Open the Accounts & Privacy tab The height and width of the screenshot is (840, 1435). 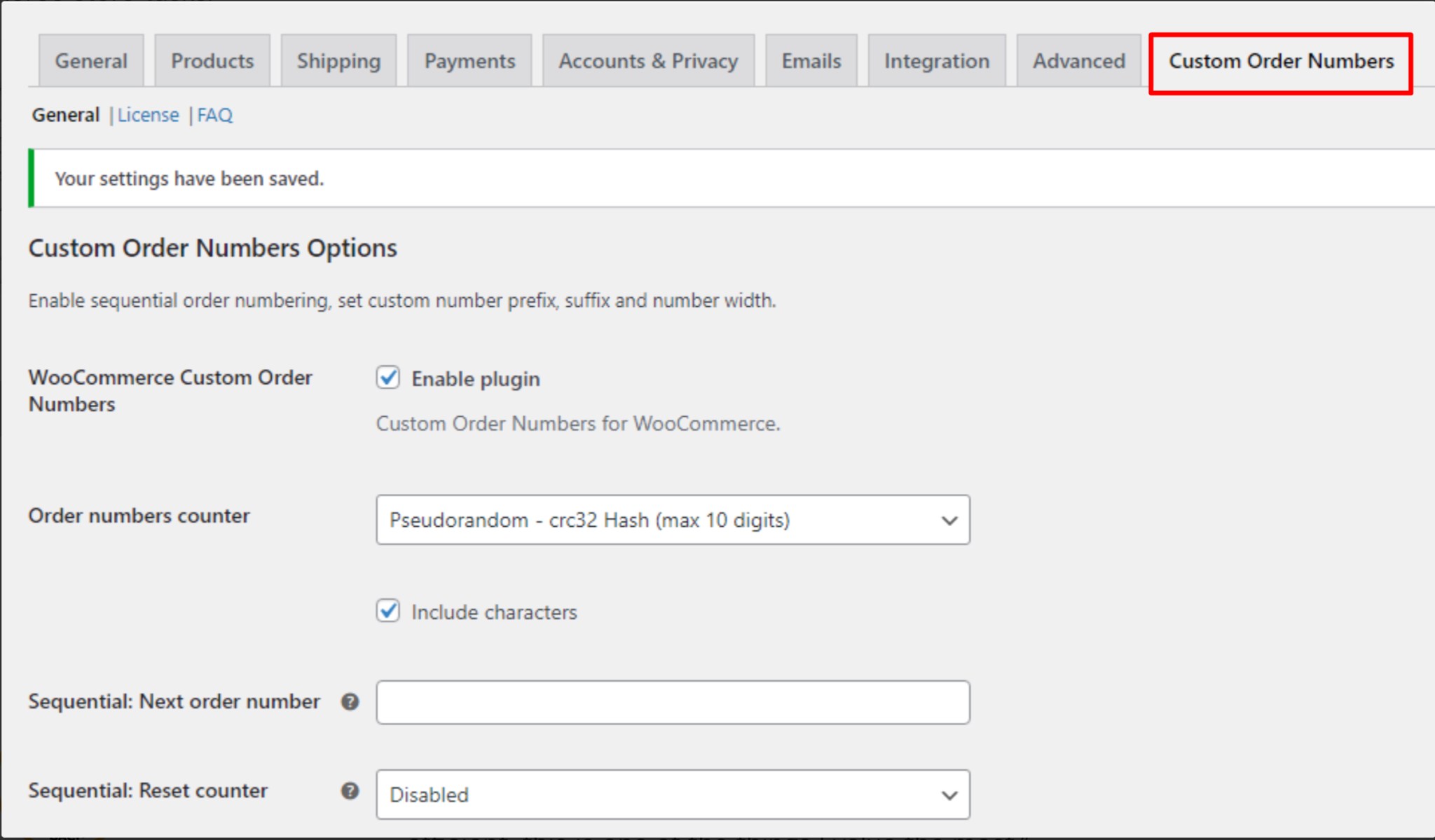647,60
